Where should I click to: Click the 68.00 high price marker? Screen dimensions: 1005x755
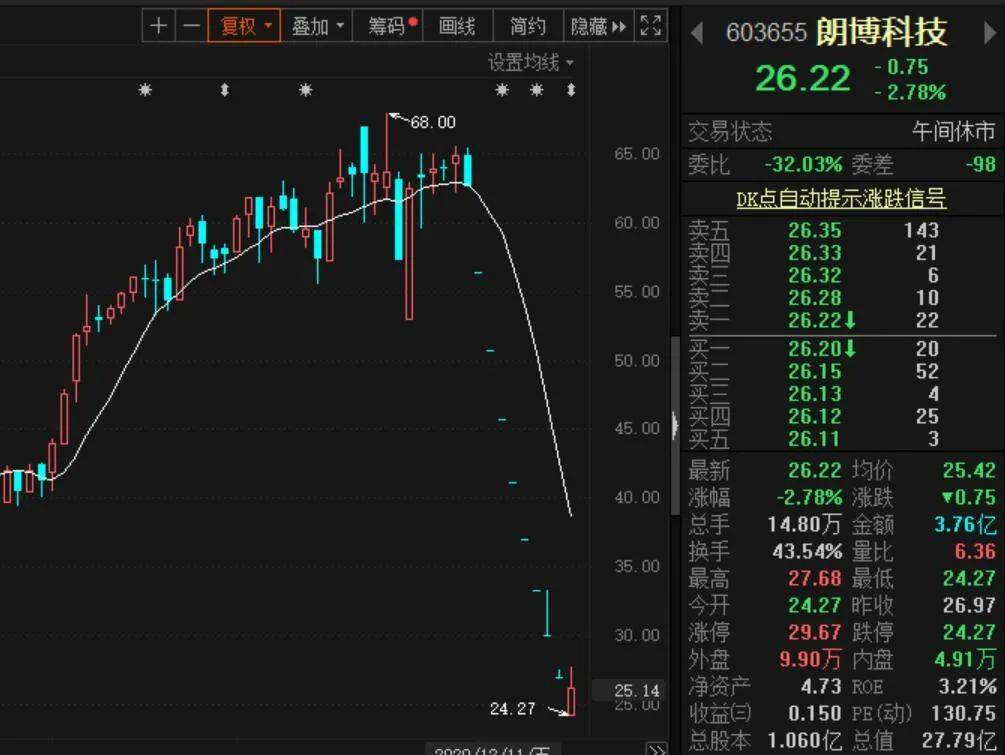(x=433, y=122)
